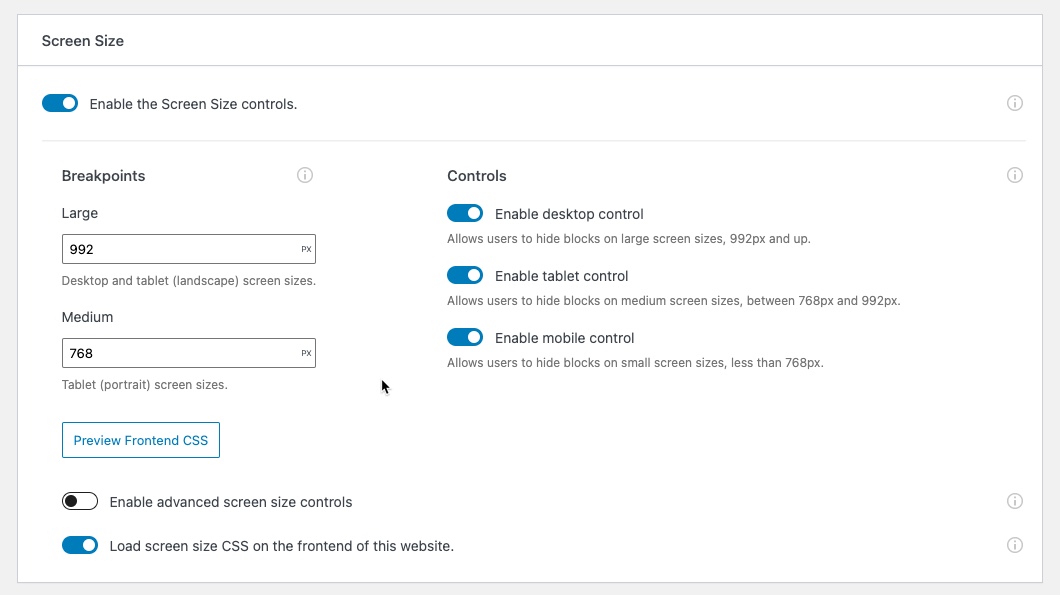1060x595 pixels.
Task: Show info for Load screen size CSS
Action: (1014, 545)
